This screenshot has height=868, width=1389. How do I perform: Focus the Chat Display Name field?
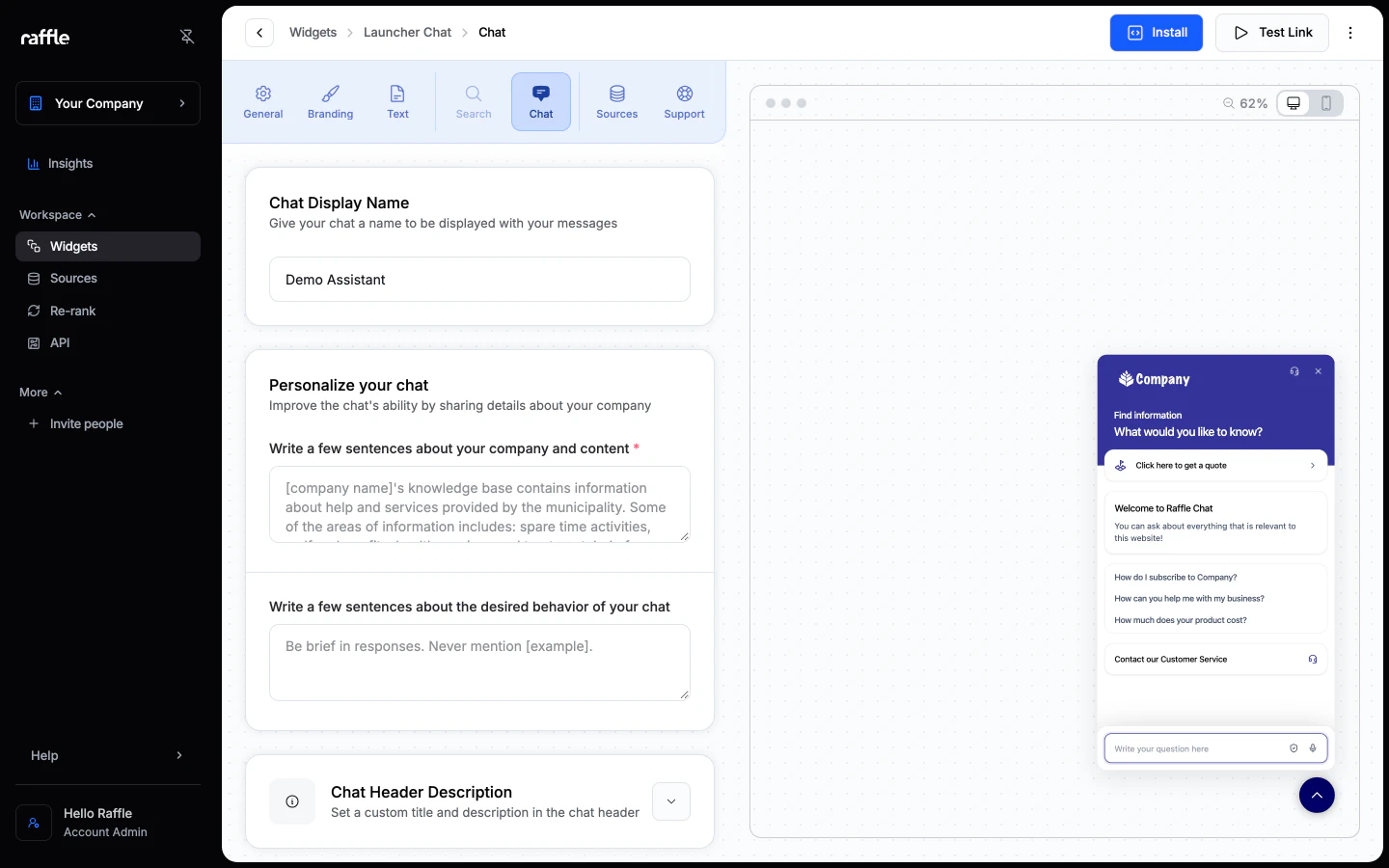pyautogui.click(x=479, y=280)
